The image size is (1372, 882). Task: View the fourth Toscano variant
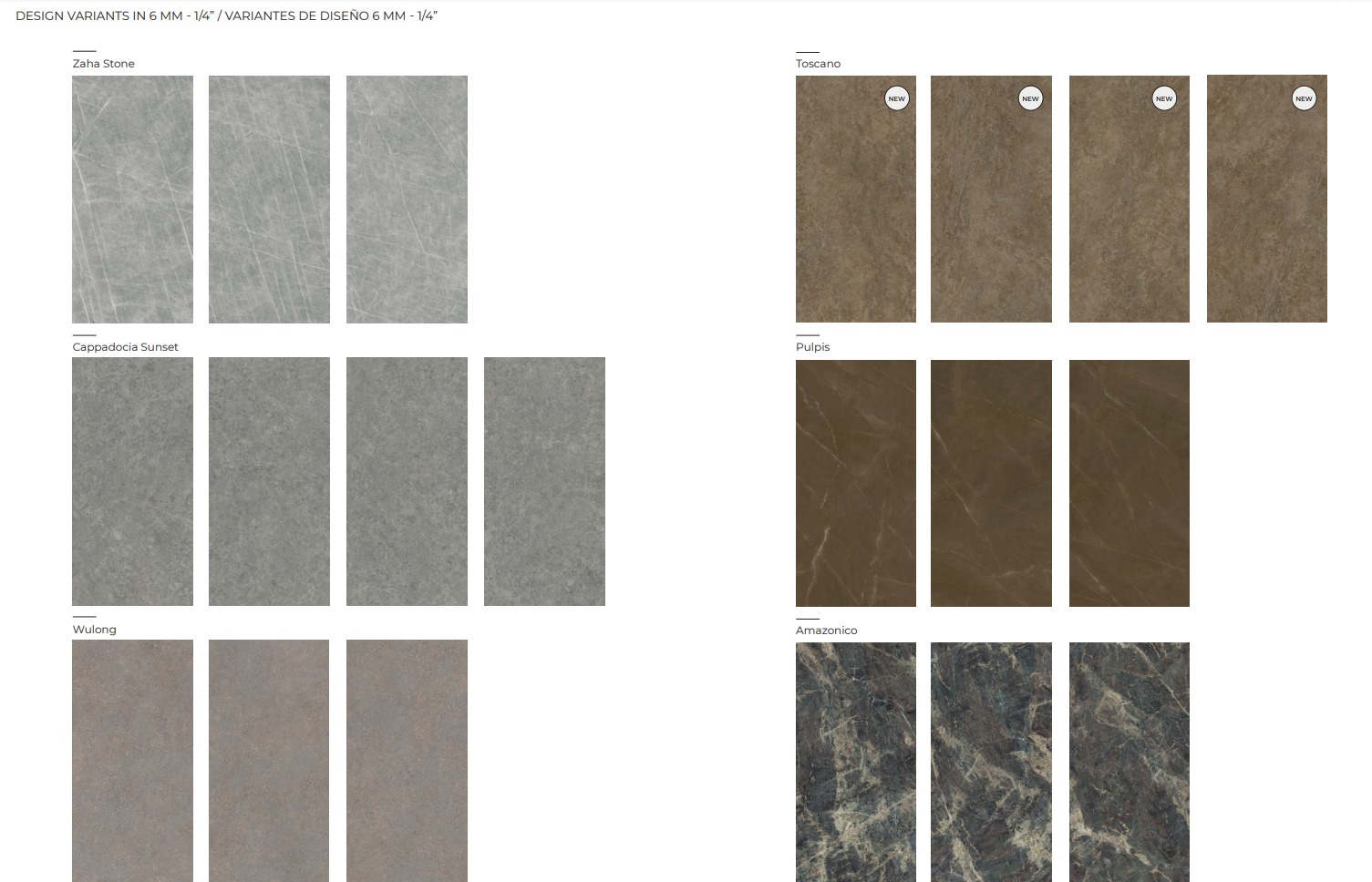pos(1267,199)
